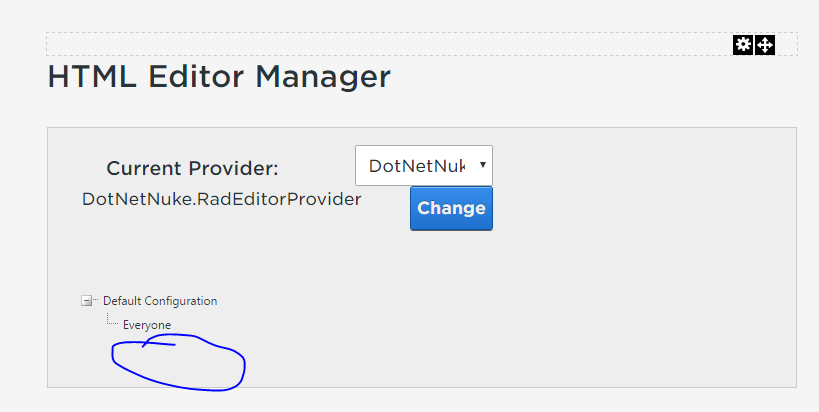Click the dashed module action bar area

coord(387,44)
